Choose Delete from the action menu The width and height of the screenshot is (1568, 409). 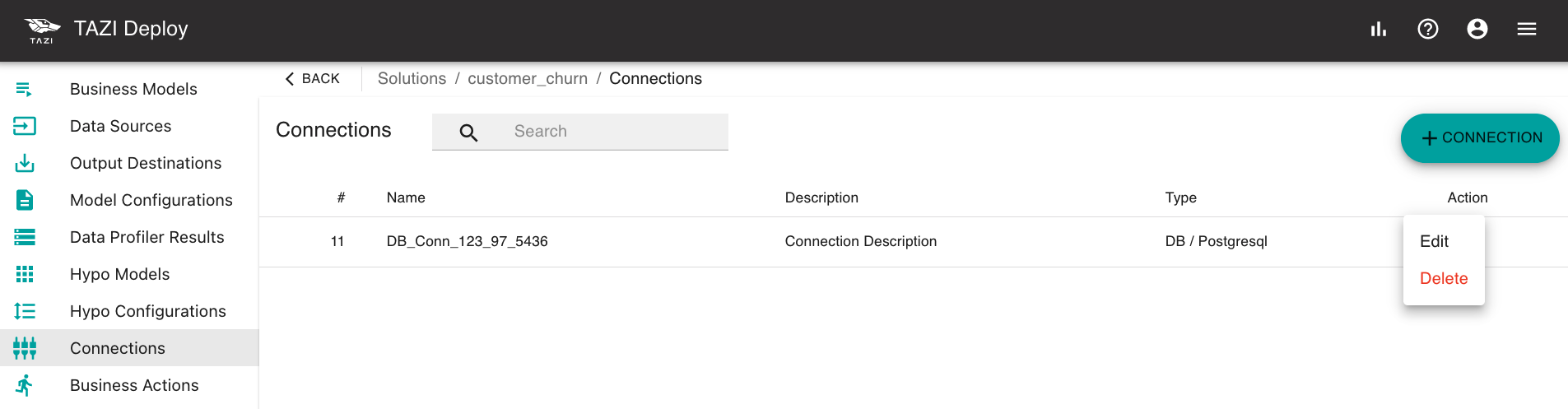1444,278
